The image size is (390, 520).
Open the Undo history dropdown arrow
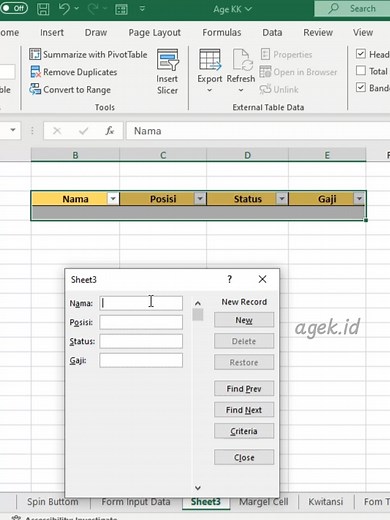tap(77, 9)
